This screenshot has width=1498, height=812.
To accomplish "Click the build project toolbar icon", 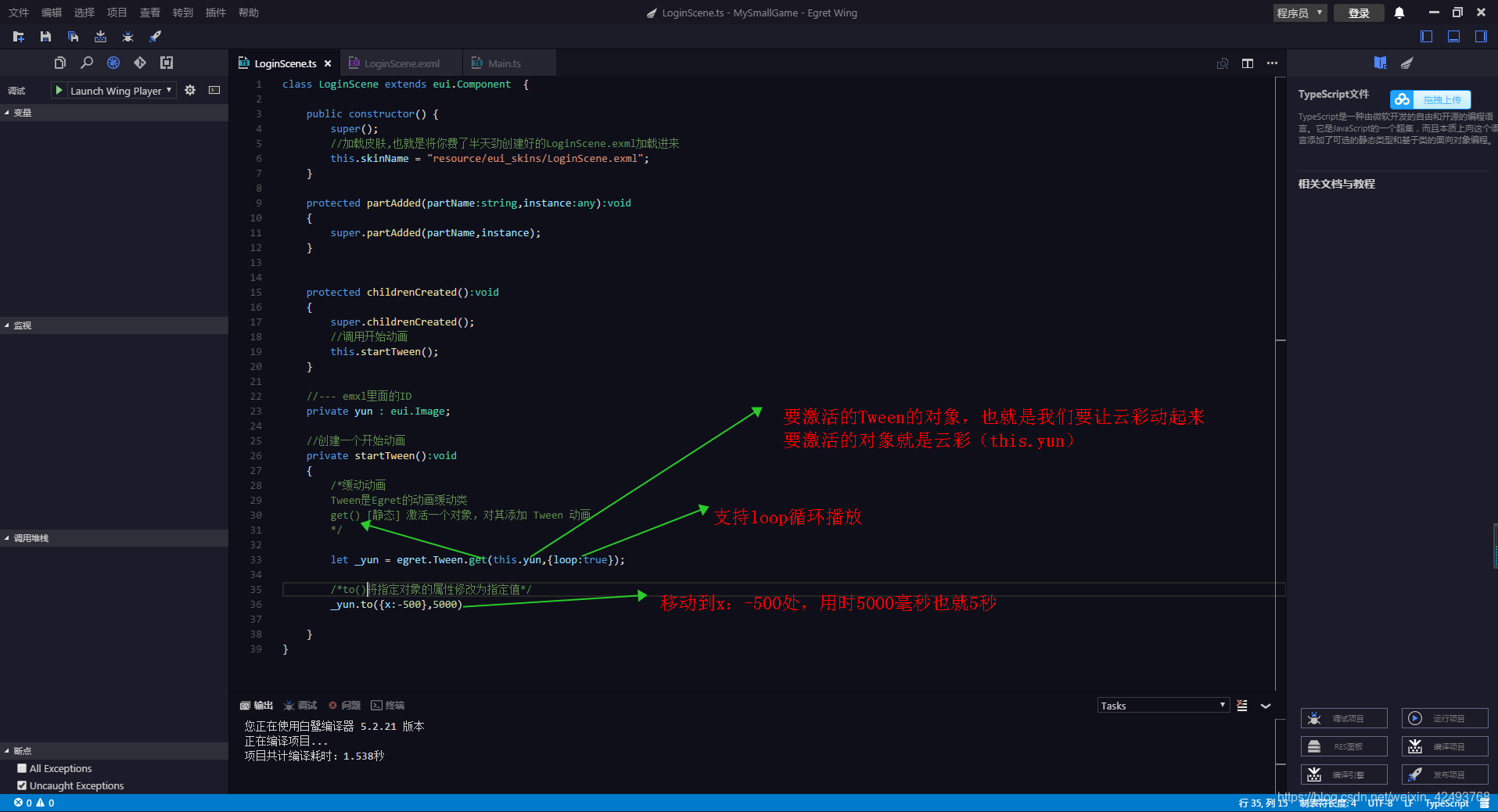I will [x=100, y=37].
